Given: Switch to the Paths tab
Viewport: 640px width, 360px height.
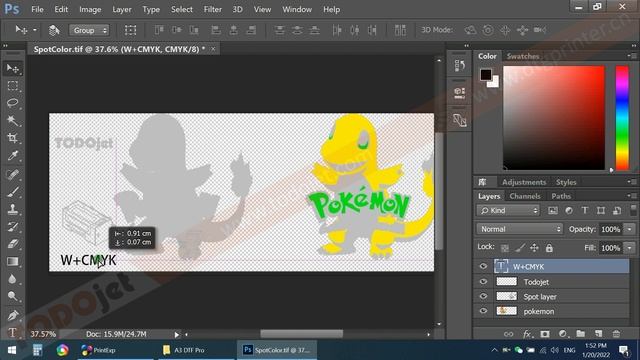Looking at the screenshot, I should click(x=561, y=196).
